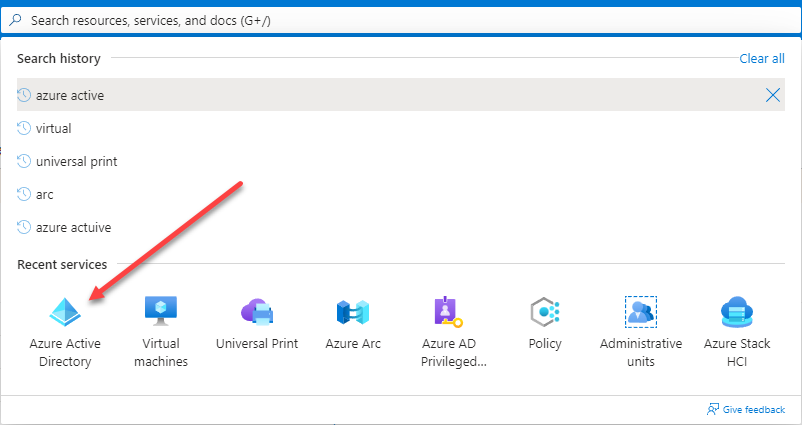Click clock icon beside 'universal print'
Screen dimensions: 802x425
[24, 161]
